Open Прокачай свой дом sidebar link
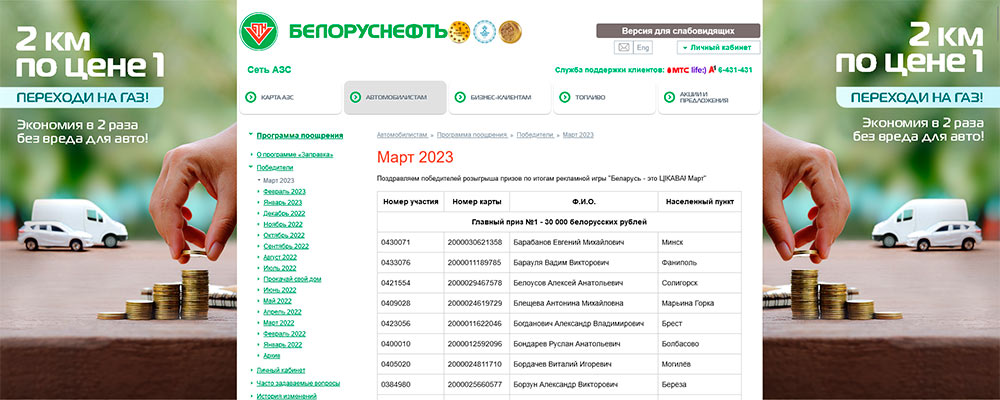This screenshot has height=400, width=1000. pos(292,279)
